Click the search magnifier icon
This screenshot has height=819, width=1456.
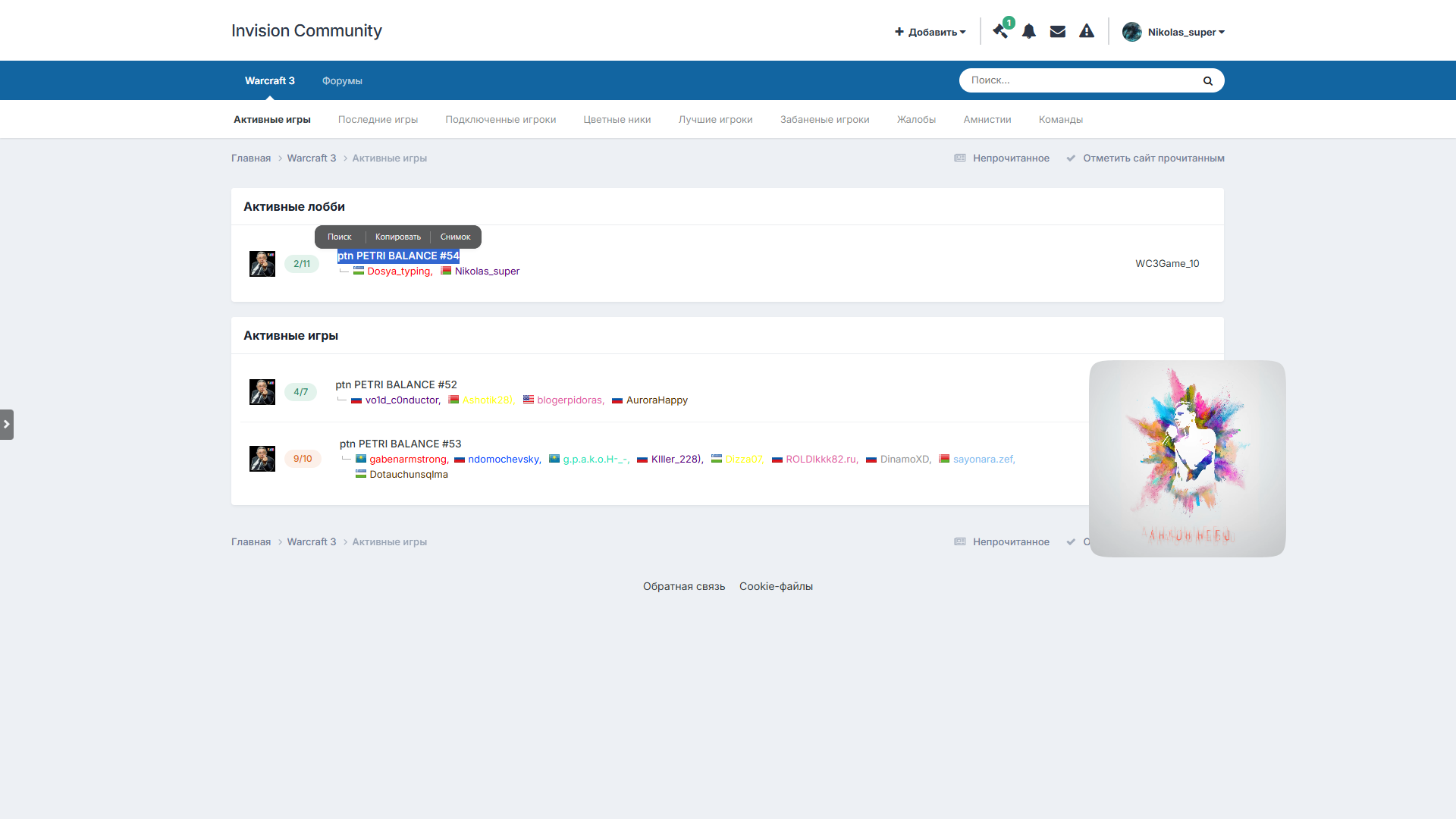coord(1208,80)
